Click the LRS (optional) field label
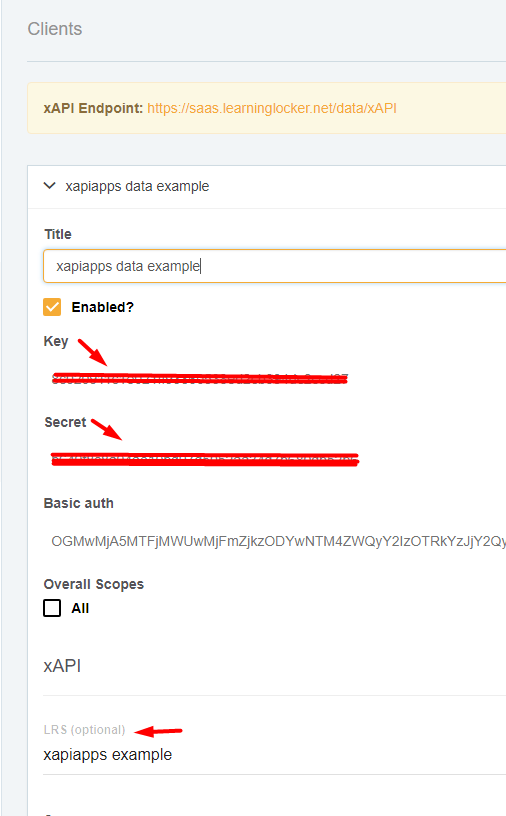Screen dimensions: 506x816 [84, 730]
